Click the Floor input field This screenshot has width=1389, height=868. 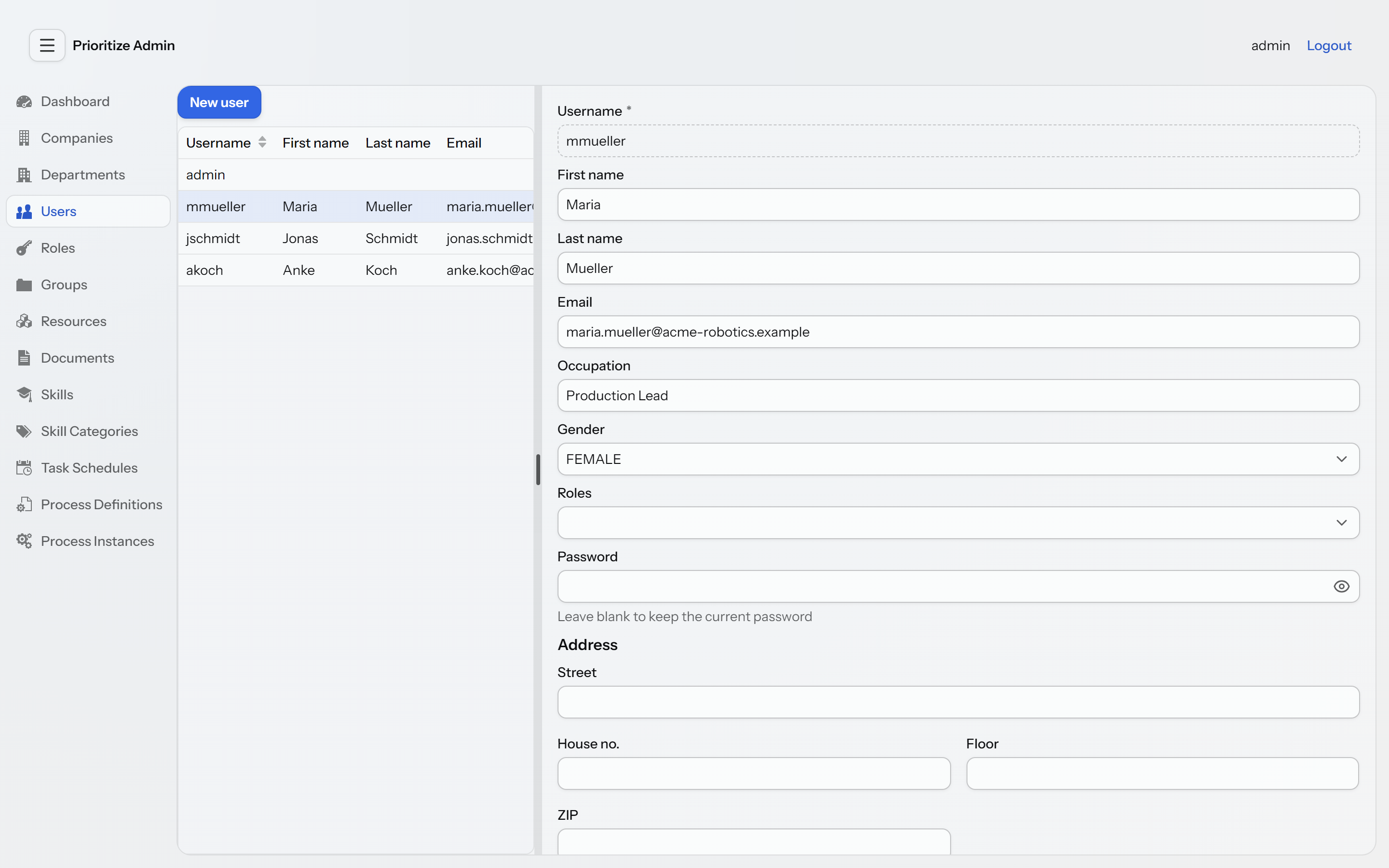tap(1163, 773)
